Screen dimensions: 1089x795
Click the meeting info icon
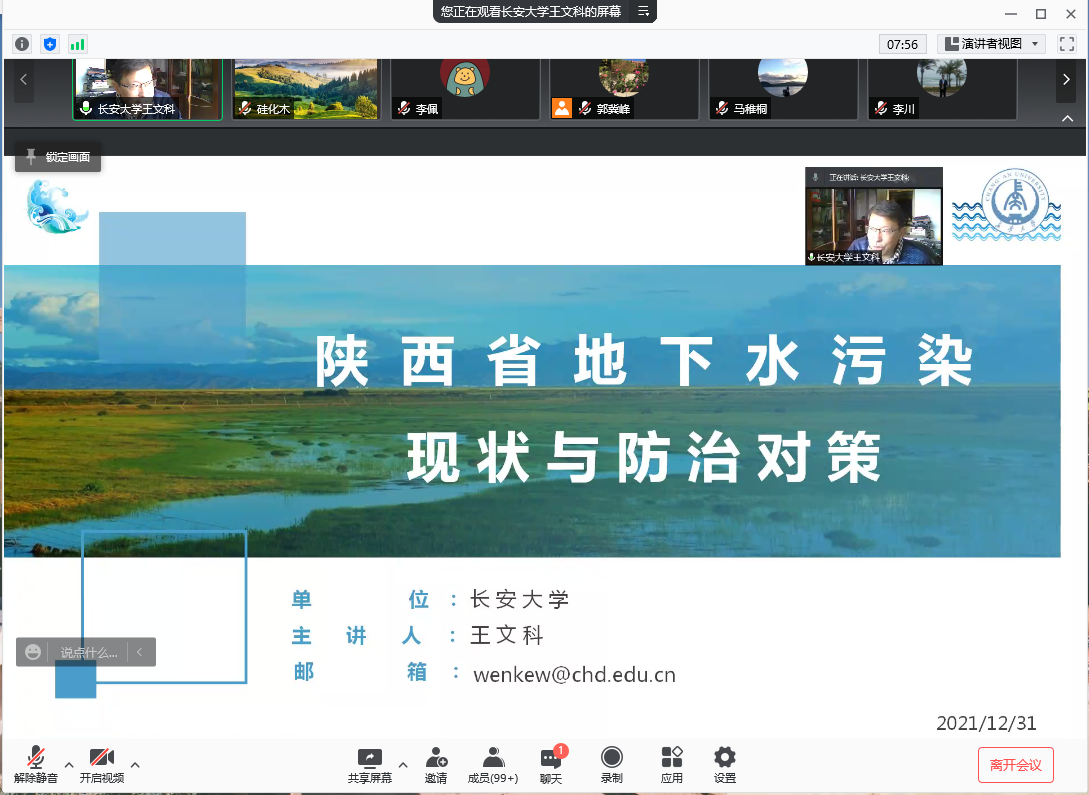pos(22,44)
